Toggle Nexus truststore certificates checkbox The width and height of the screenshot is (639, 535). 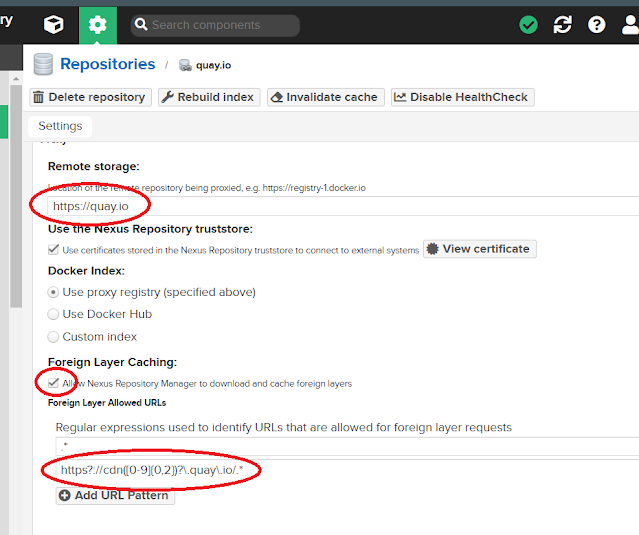(x=54, y=250)
